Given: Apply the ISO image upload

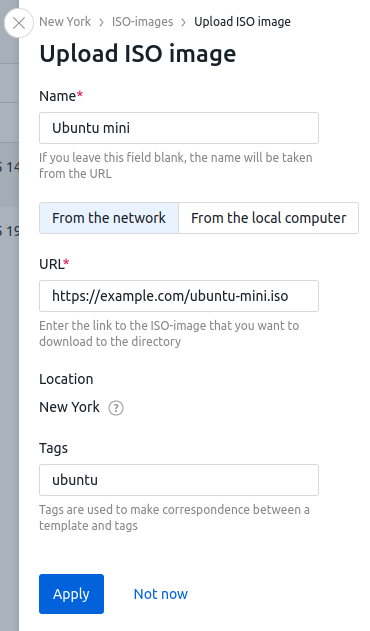Looking at the screenshot, I should click(x=71, y=594).
